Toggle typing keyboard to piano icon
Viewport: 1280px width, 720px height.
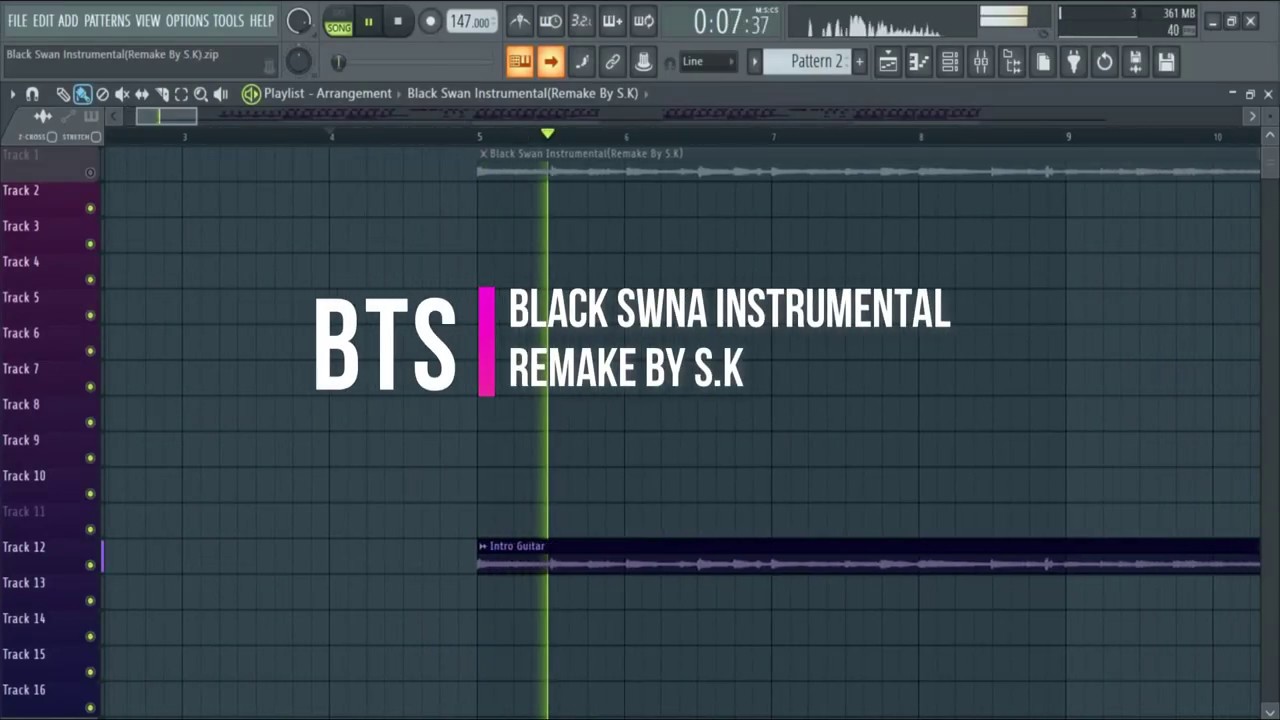(x=519, y=62)
